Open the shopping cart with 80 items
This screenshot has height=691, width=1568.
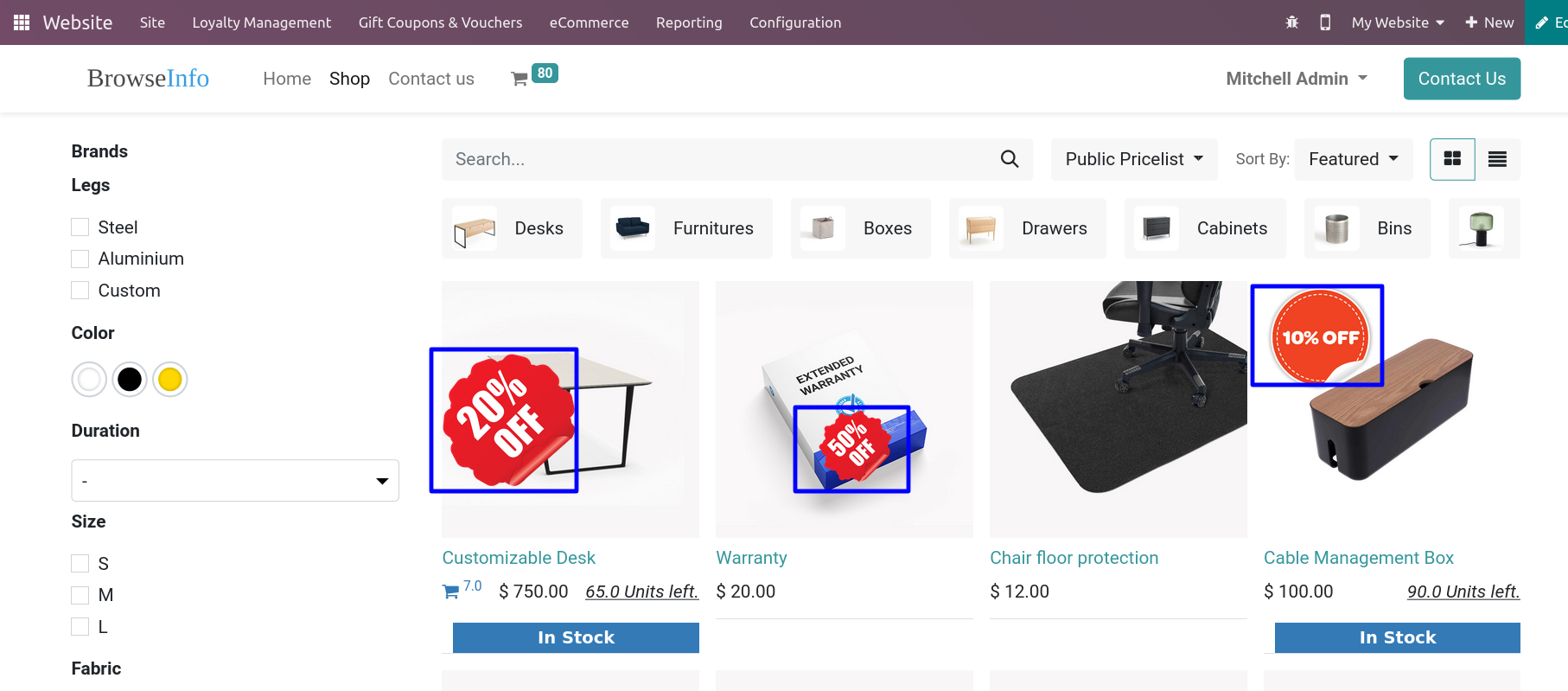[x=520, y=79]
